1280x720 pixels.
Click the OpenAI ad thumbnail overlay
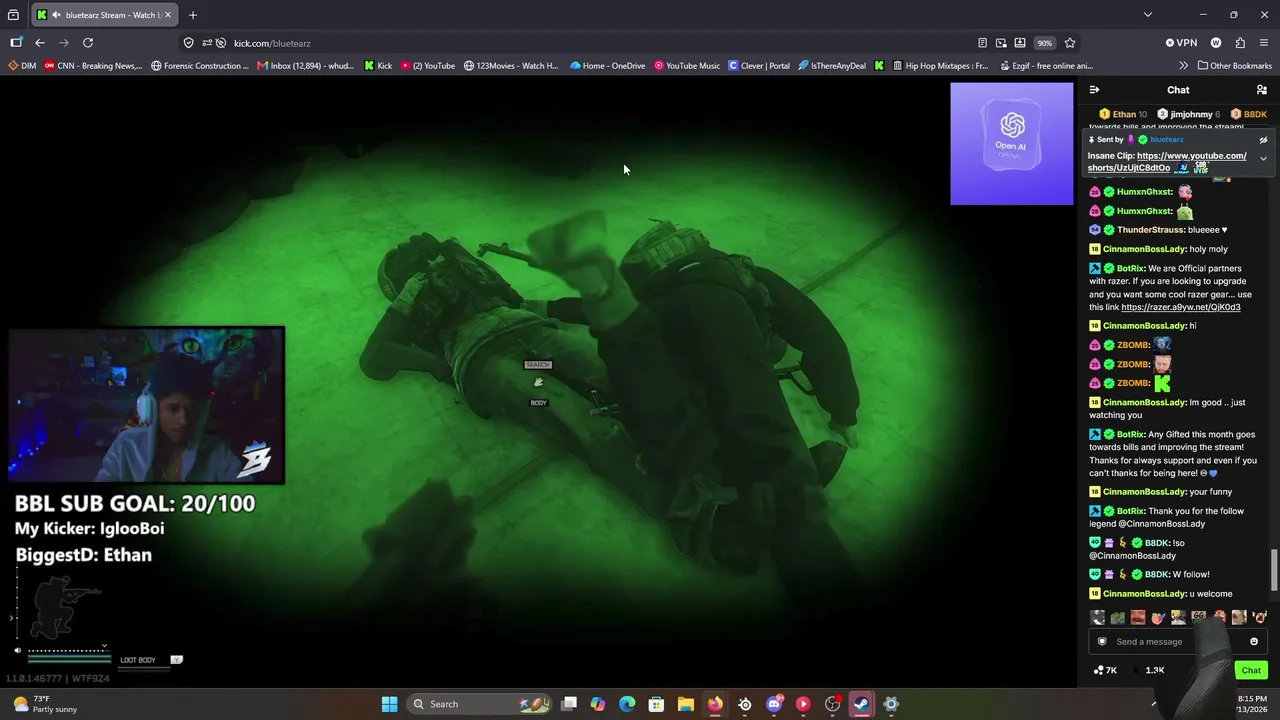click(1011, 143)
